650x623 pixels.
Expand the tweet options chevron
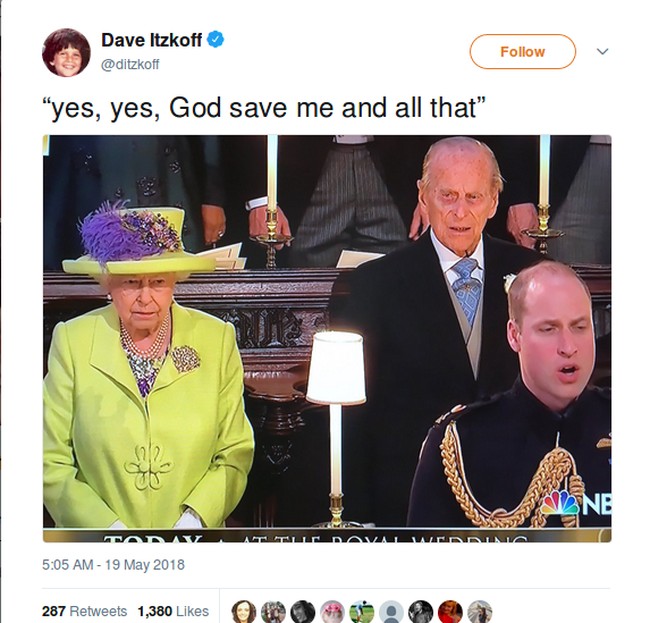[x=602, y=51]
